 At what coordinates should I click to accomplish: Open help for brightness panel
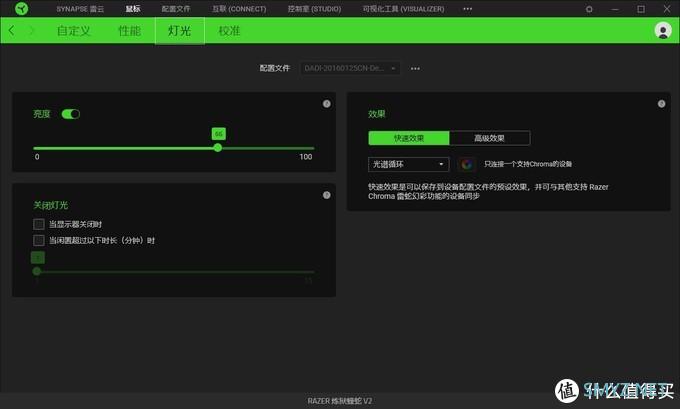coord(327,104)
